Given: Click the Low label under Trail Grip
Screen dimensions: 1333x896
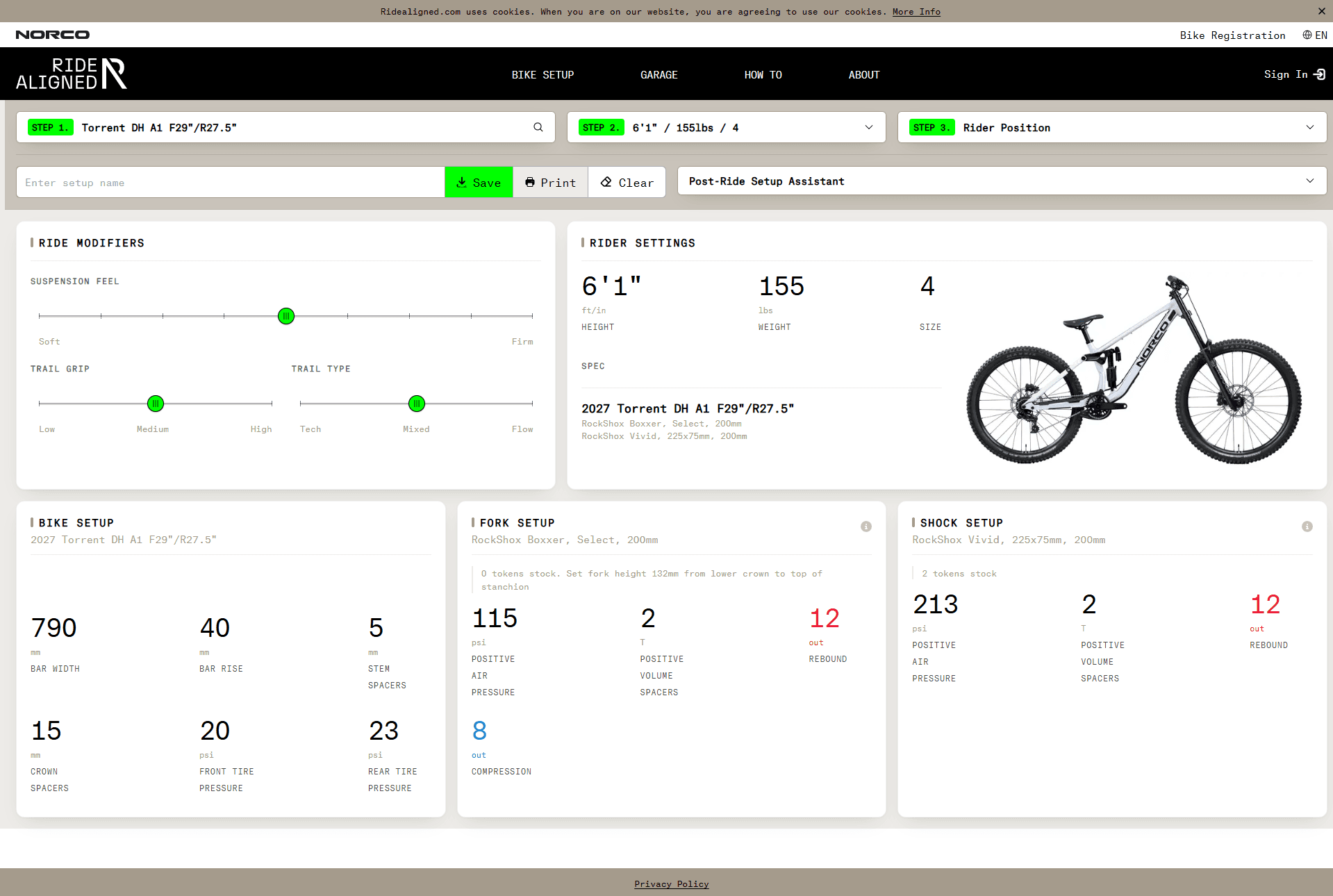Looking at the screenshot, I should coord(47,429).
